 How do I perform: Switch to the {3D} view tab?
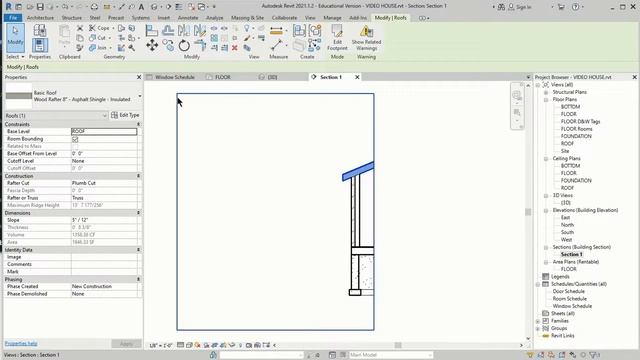272,77
